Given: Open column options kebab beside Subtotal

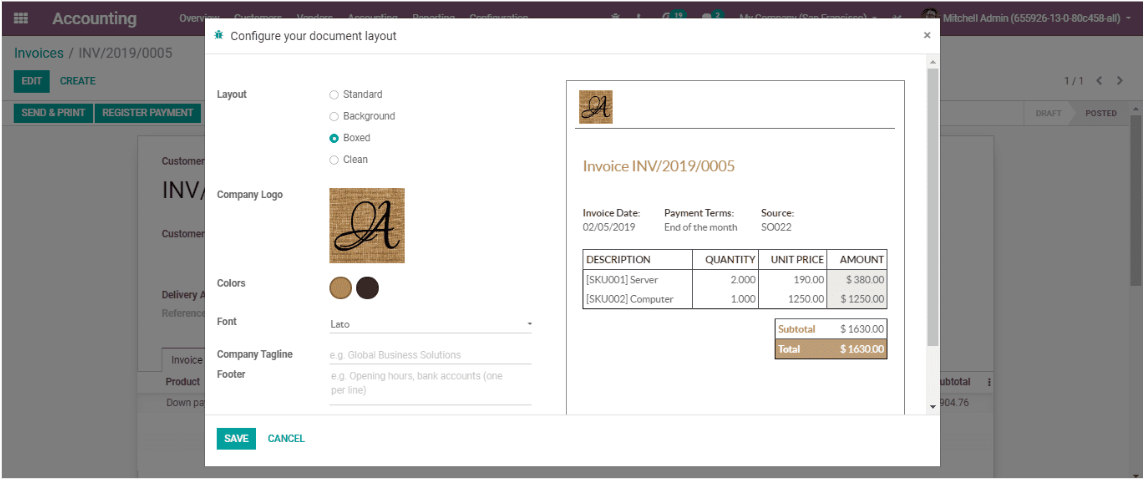Looking at the screenshot, I should pyautogui.click(x=988, y=381).
